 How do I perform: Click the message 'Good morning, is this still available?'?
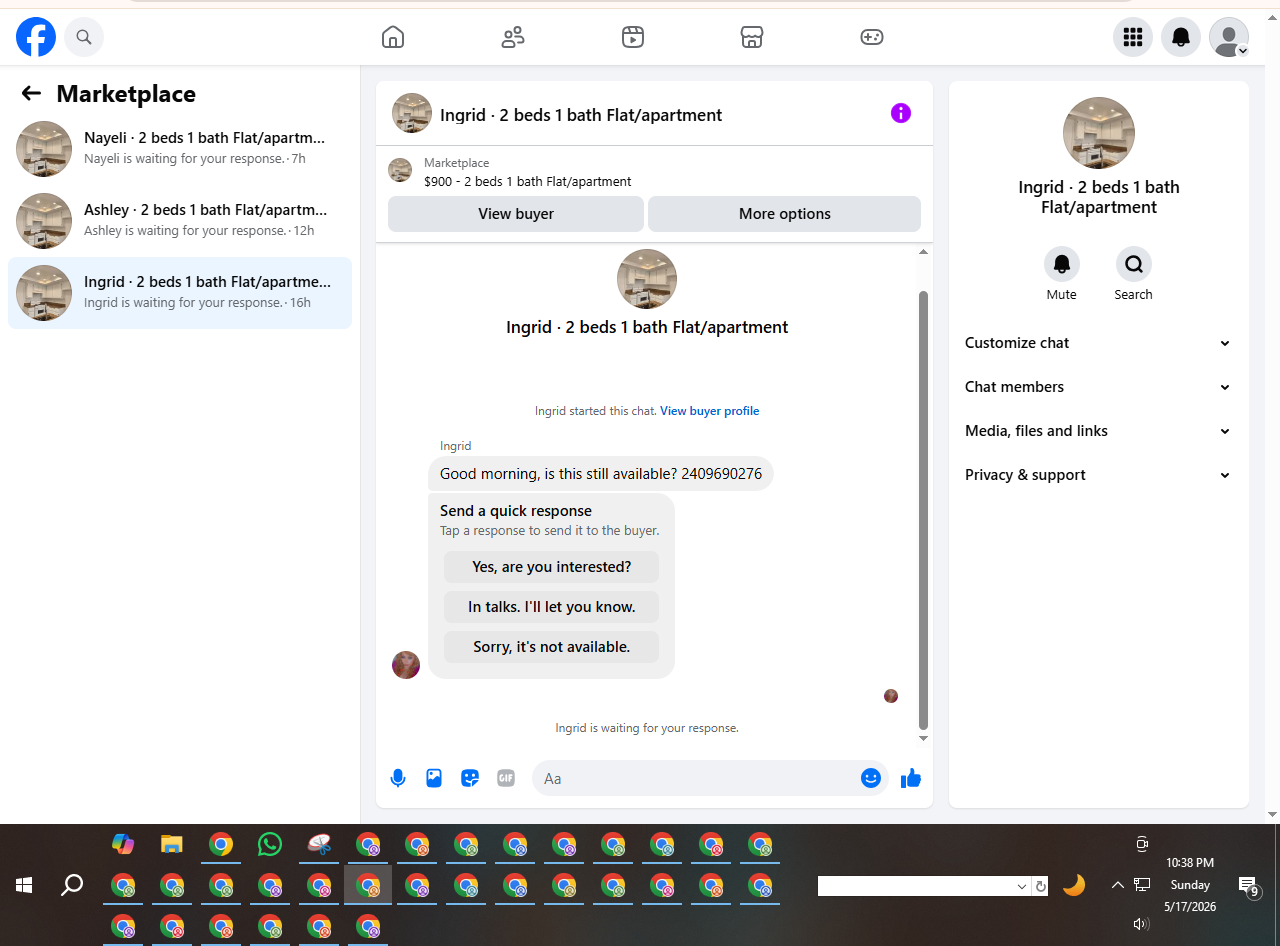[601, 474]
